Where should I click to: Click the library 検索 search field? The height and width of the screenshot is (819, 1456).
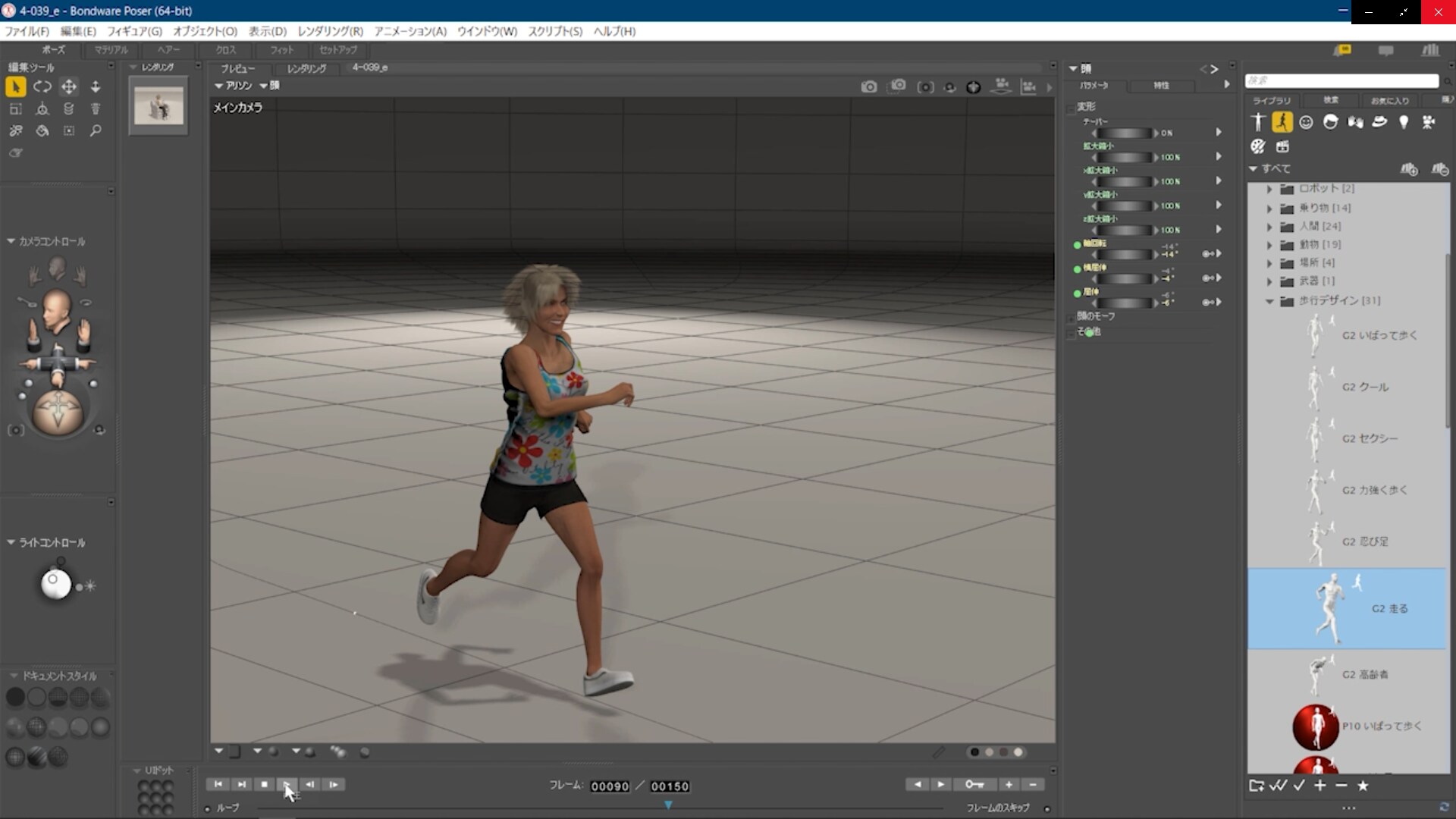[x=1341, y=80]
